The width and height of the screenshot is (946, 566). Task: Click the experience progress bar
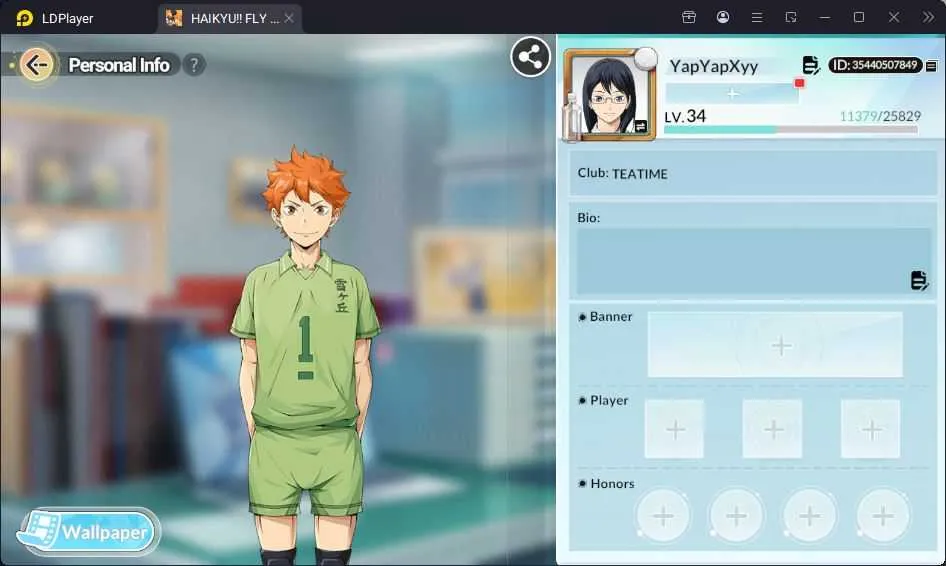(790, 129)
